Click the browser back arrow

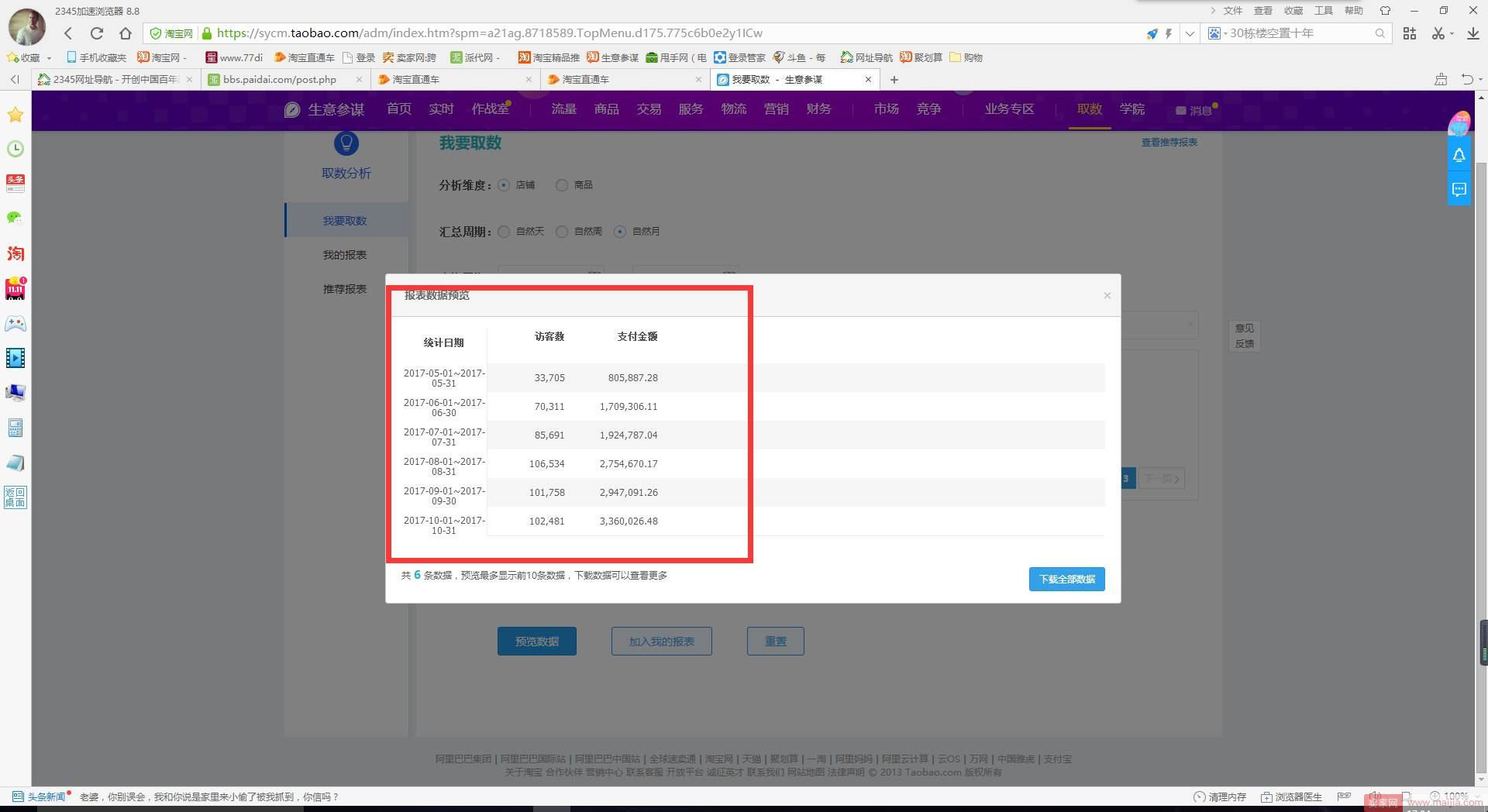coord(68,33)
